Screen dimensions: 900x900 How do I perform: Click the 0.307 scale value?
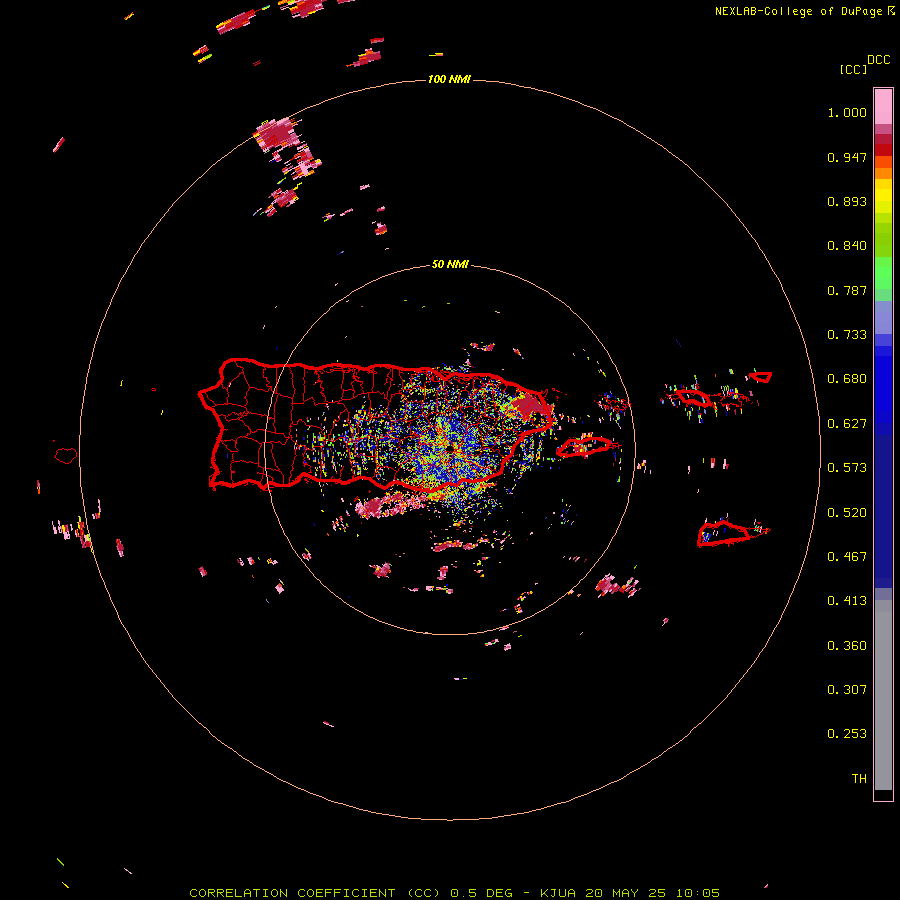tap(847, 690)
